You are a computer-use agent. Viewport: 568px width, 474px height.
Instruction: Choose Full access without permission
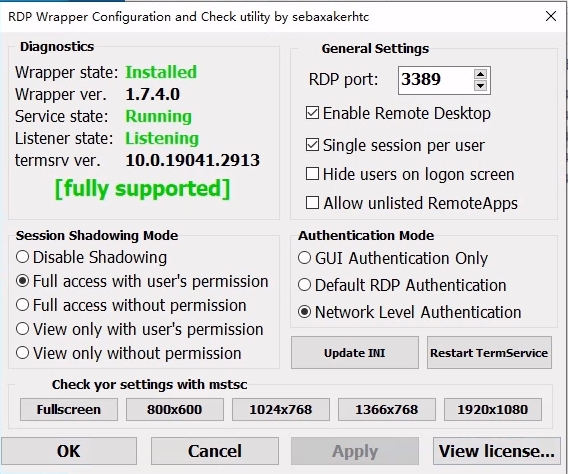click(22, 305)
